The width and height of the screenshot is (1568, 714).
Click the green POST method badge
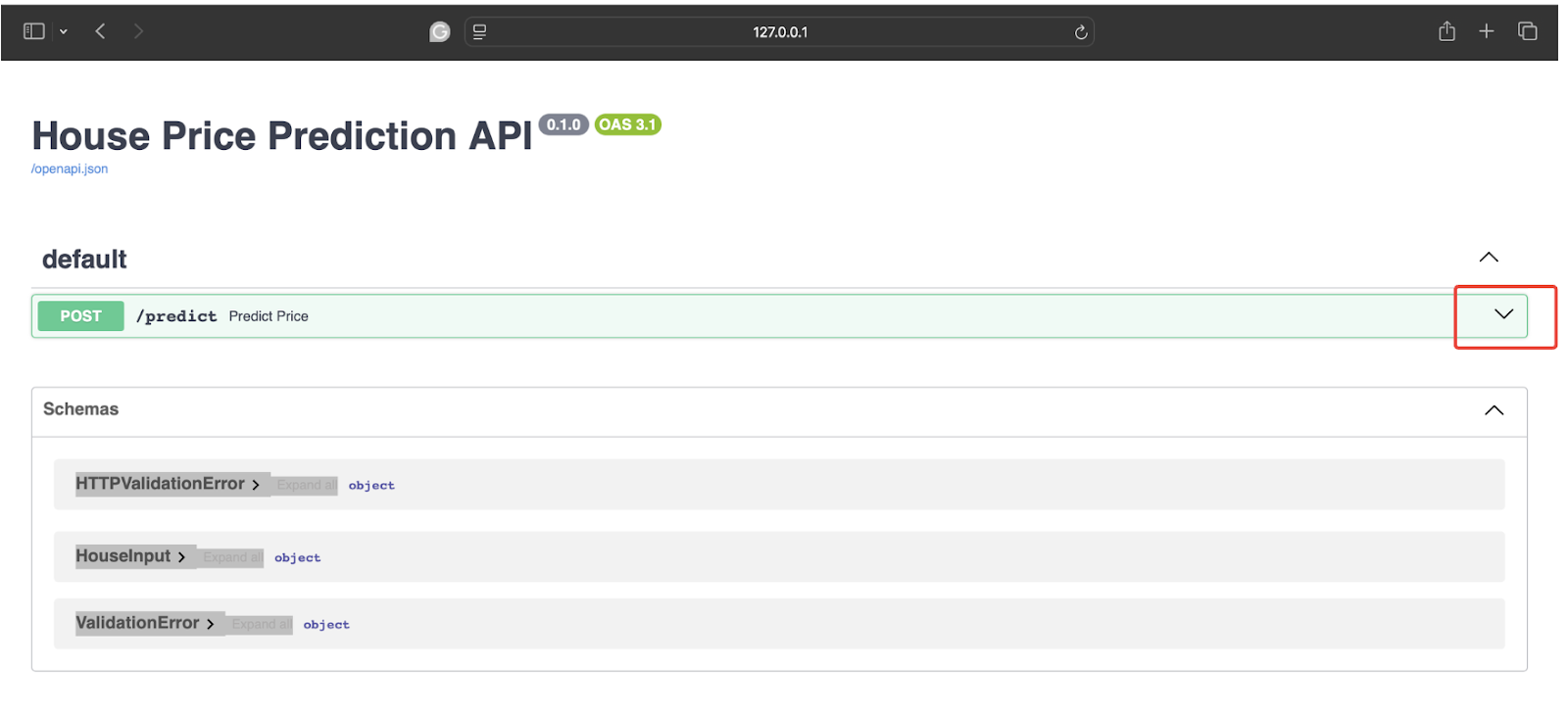[x=80, y=316]
